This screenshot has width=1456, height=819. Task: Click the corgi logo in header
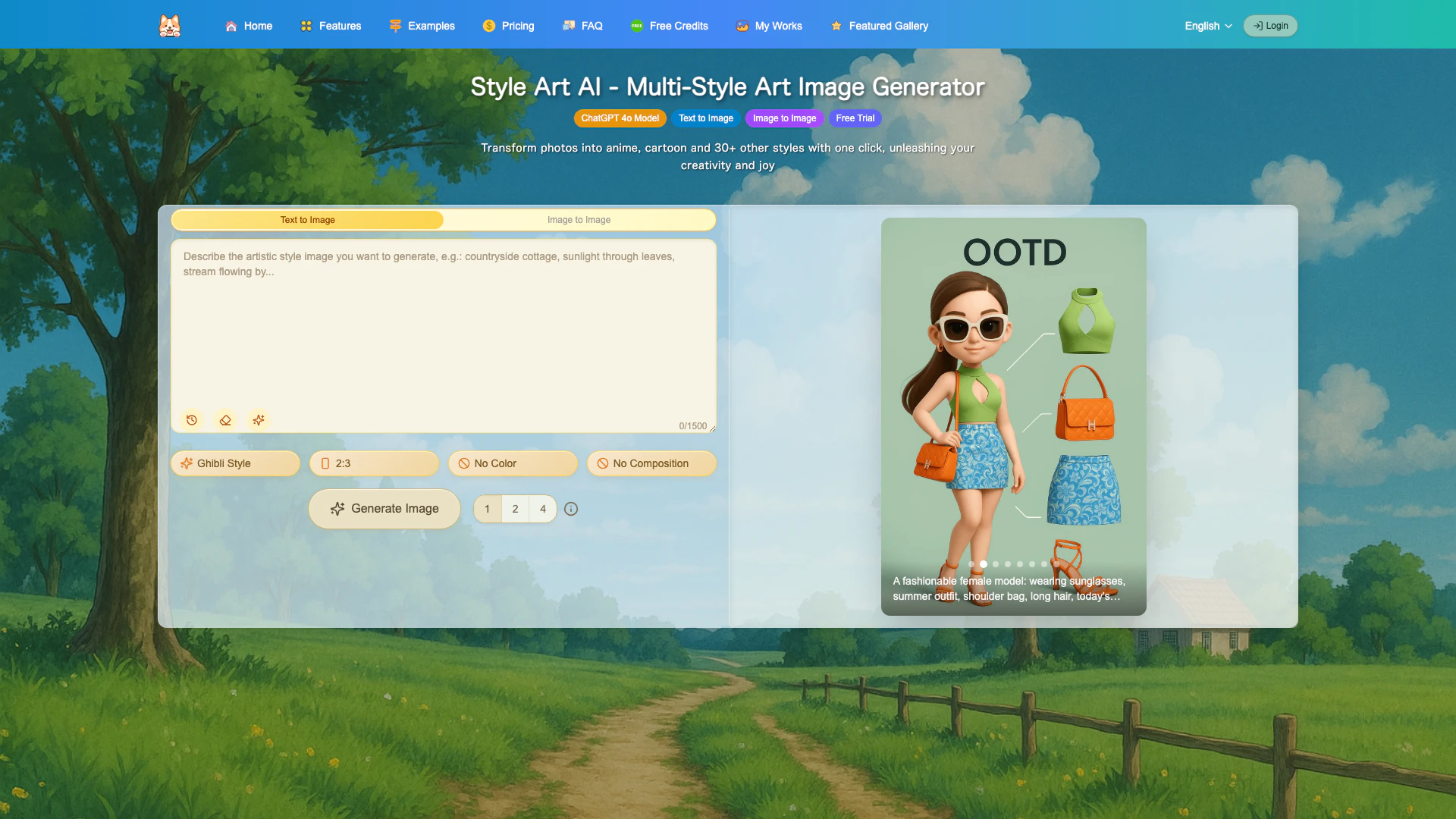[x=170, y=26]
